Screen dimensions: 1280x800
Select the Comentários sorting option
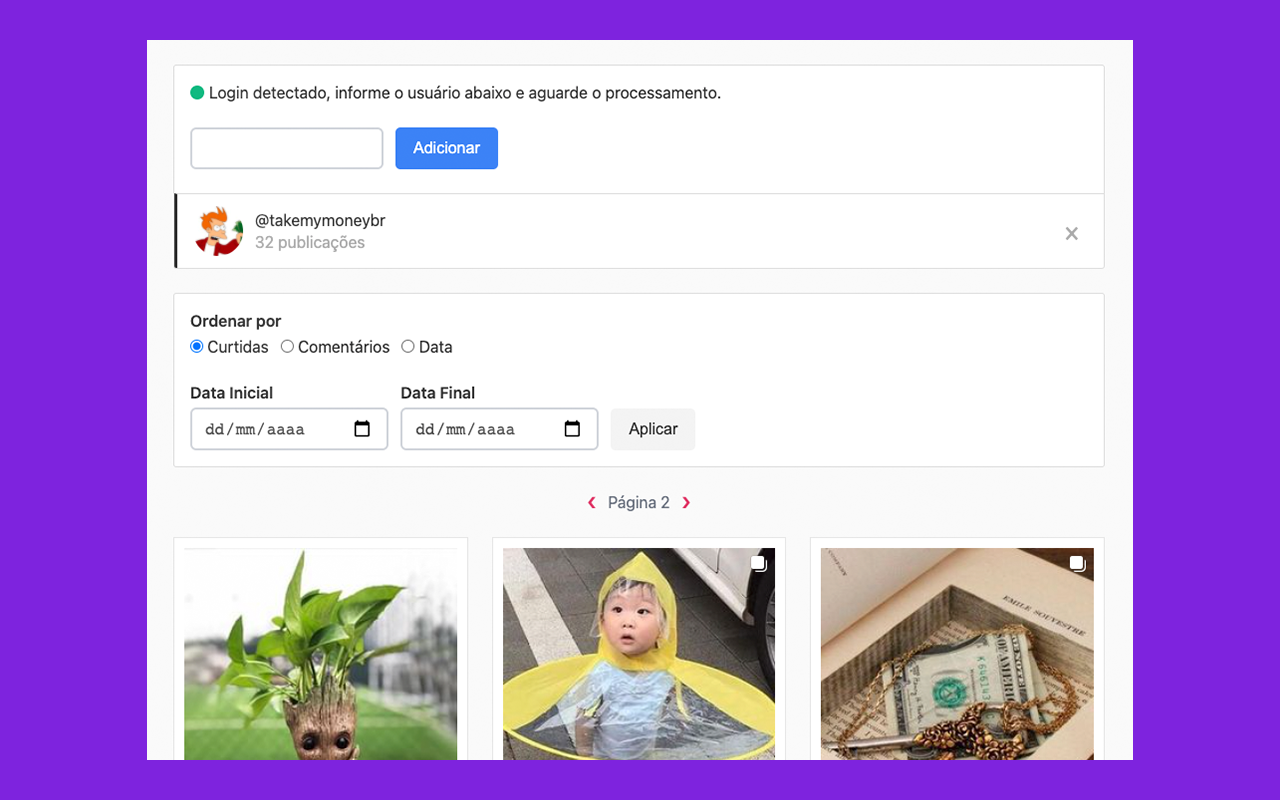tap(287, 346)
